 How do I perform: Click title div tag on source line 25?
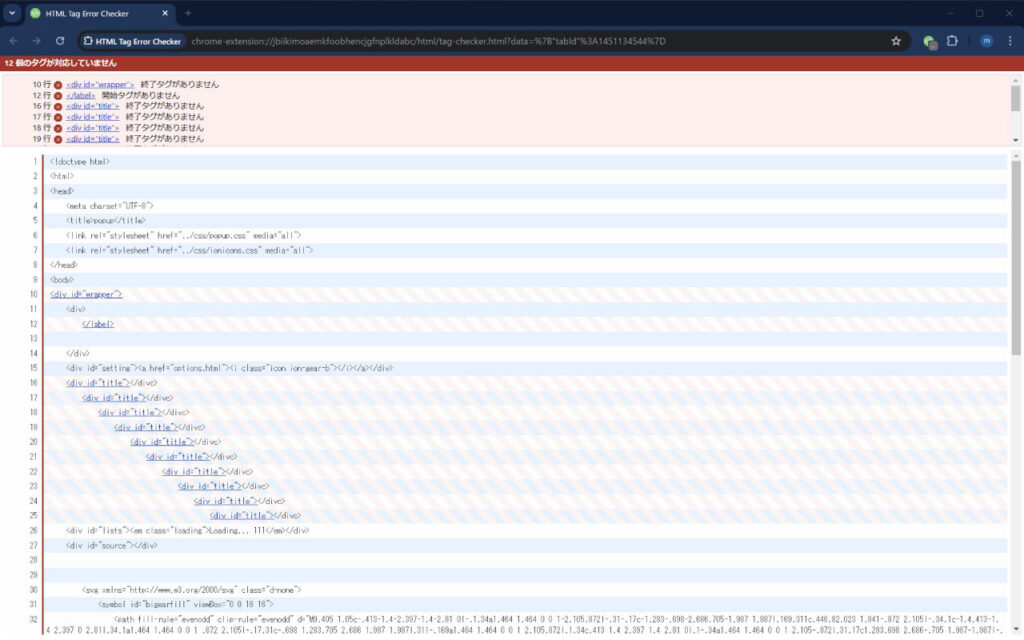242,516
